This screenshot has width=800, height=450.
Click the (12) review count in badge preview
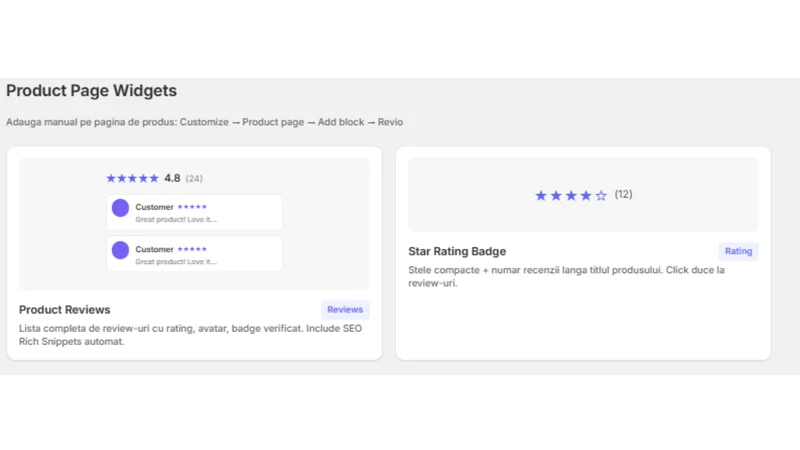[x=623, y=194]
